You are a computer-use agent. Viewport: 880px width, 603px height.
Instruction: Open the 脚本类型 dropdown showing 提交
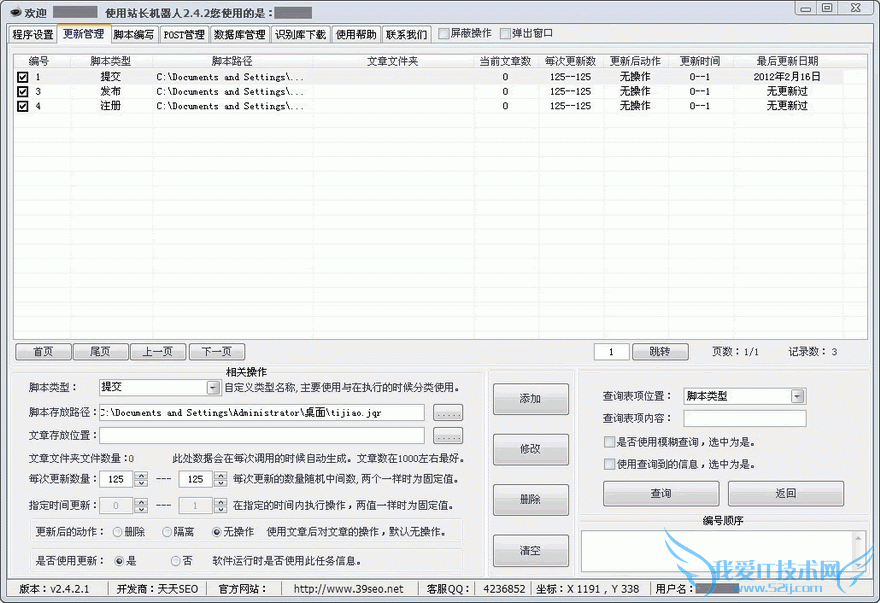pos(213,386)
